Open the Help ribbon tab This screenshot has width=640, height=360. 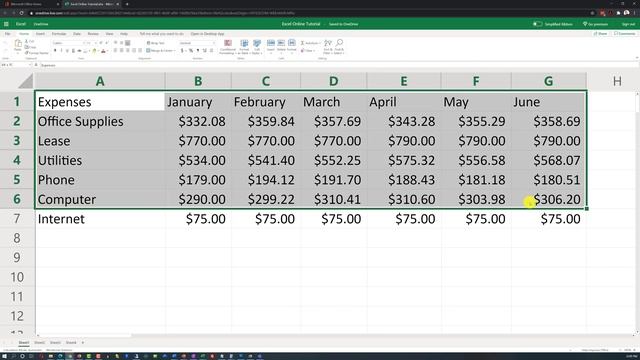click(124, 34)
